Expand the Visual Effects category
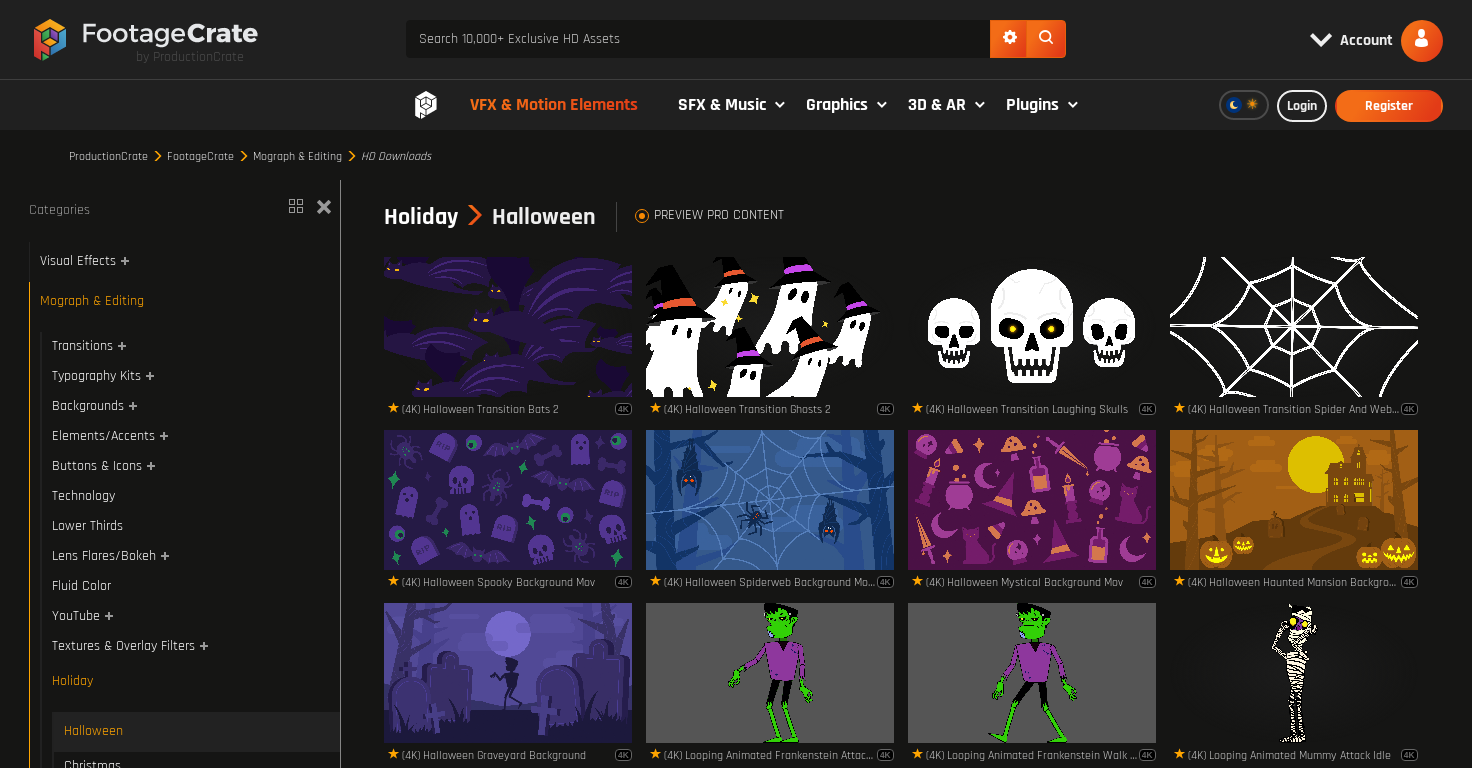 click(x=125, y=261)
